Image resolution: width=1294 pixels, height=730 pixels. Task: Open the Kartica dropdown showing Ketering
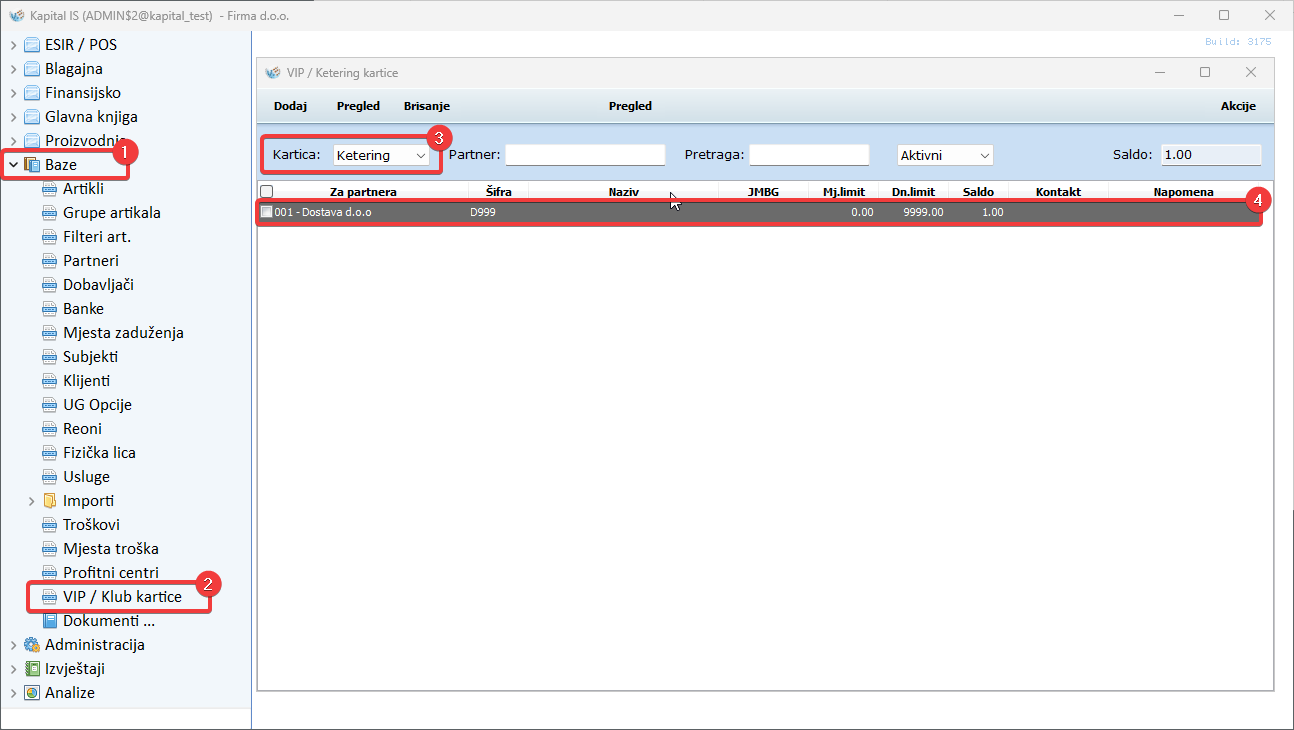[x=381, y=156]
